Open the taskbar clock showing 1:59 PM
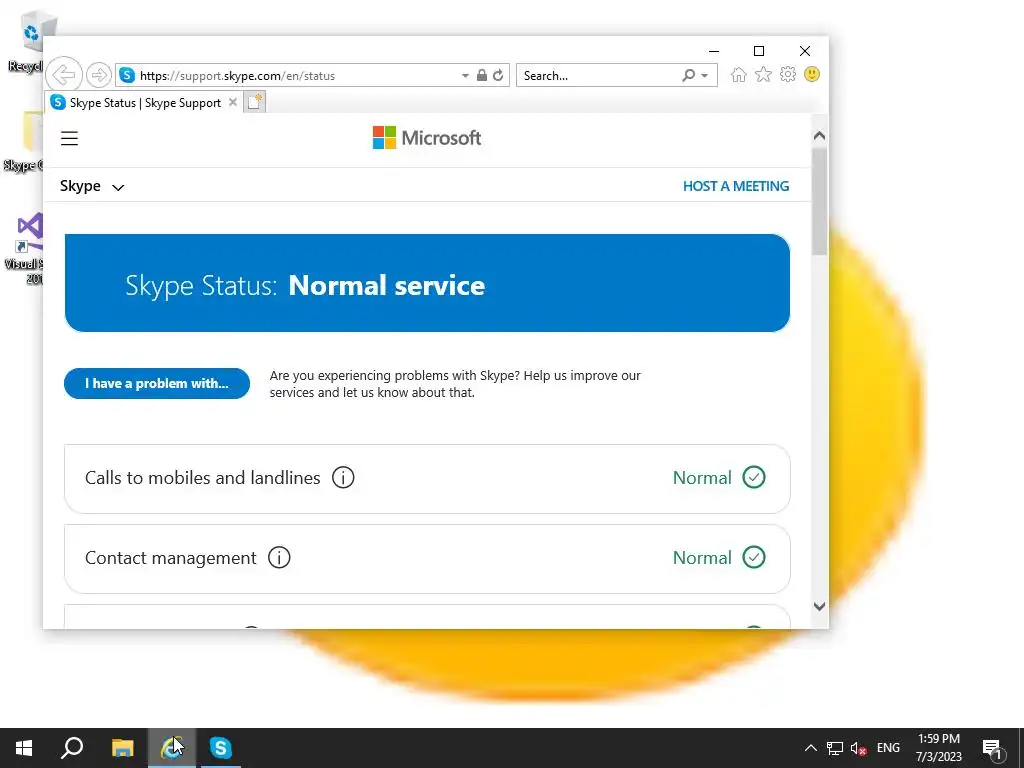The image size is (1024, 768). (x=938, y=748)
